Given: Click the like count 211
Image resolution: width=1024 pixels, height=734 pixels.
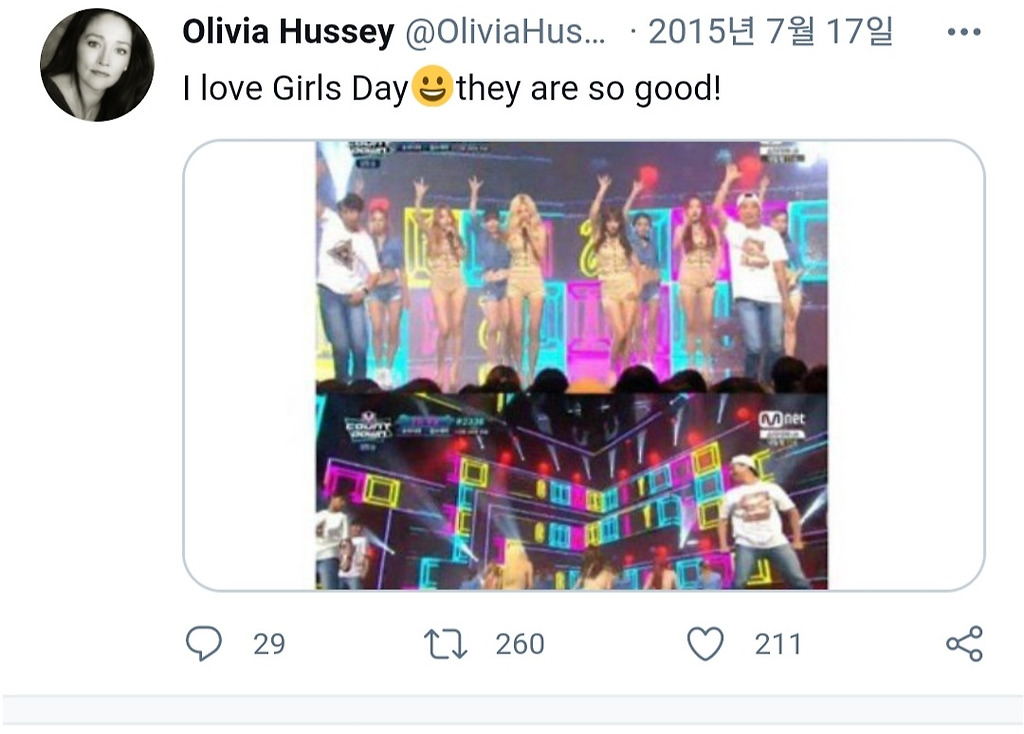Looking at the screenshot, I should (778, 644).
